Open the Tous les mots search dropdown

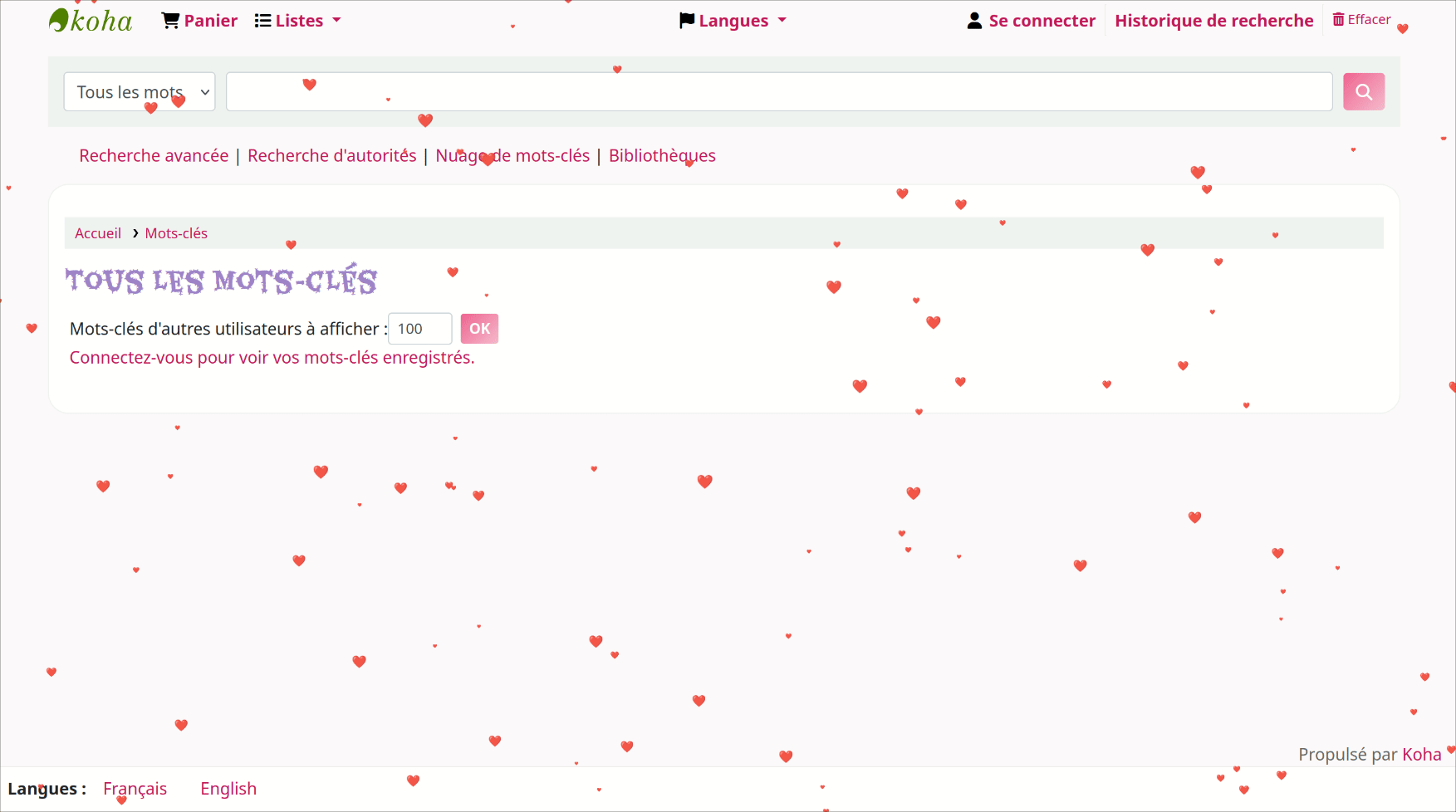pos(140,92)
